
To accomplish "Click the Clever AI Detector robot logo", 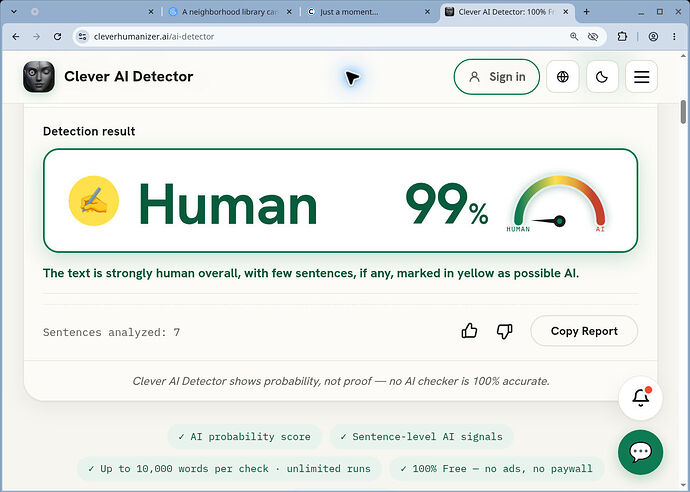I will 39,77.
